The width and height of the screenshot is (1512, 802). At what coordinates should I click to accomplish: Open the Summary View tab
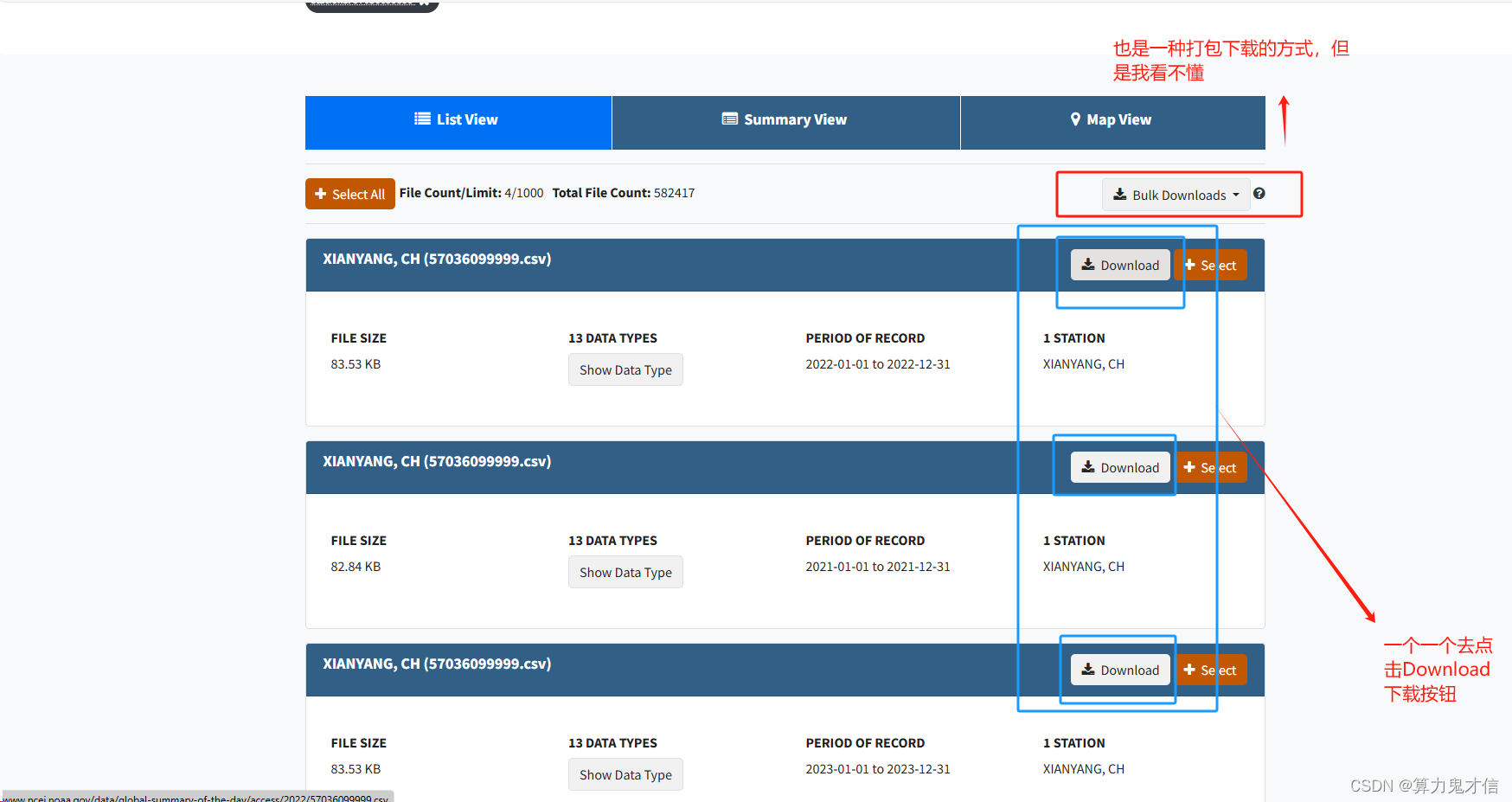click(x=786, y=123)
